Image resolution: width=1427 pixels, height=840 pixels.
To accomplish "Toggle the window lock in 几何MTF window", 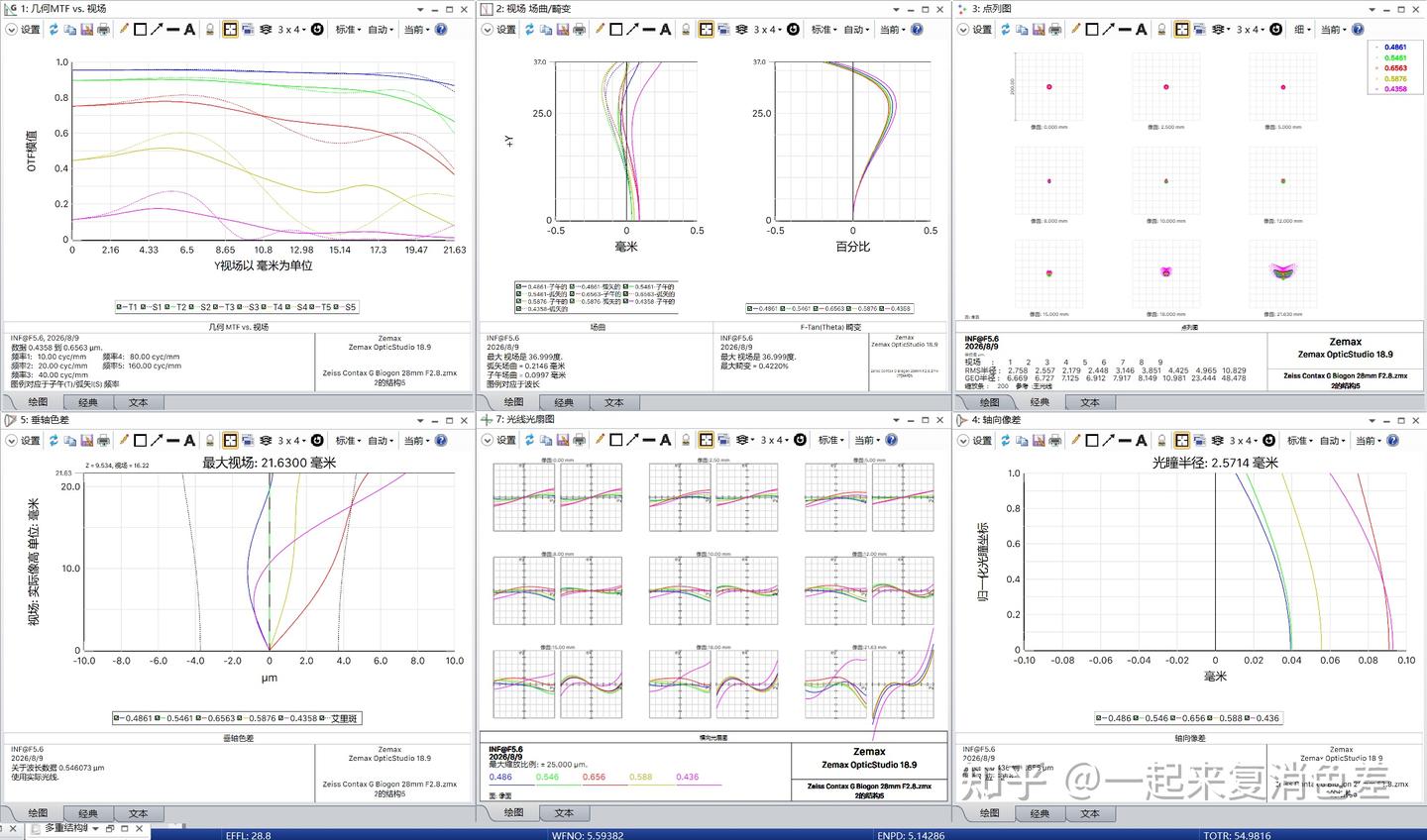I will pos(210,30).
